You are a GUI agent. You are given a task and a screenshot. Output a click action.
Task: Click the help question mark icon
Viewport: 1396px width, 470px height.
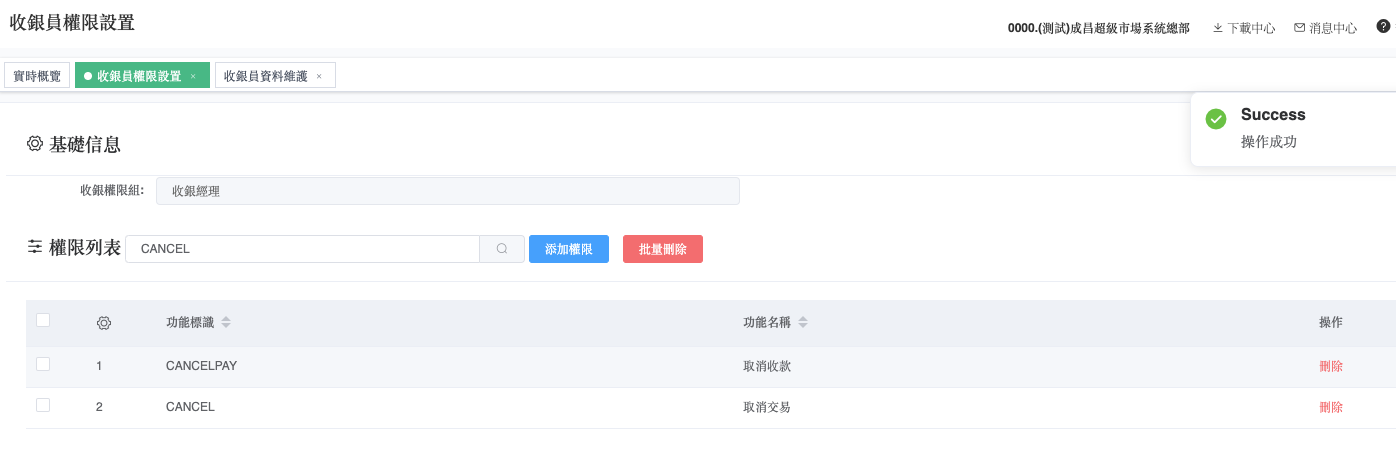(x=1383, y=27)
